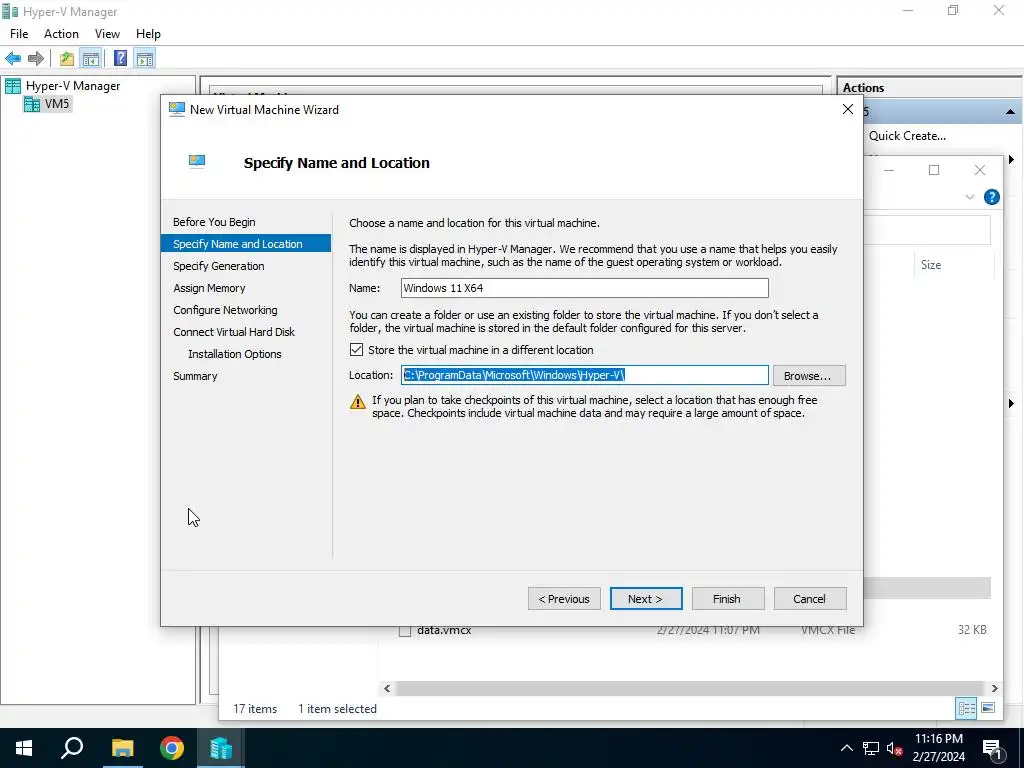
Task: Select the data.vmcx file name in Explorer
Action: coord(444,631)
